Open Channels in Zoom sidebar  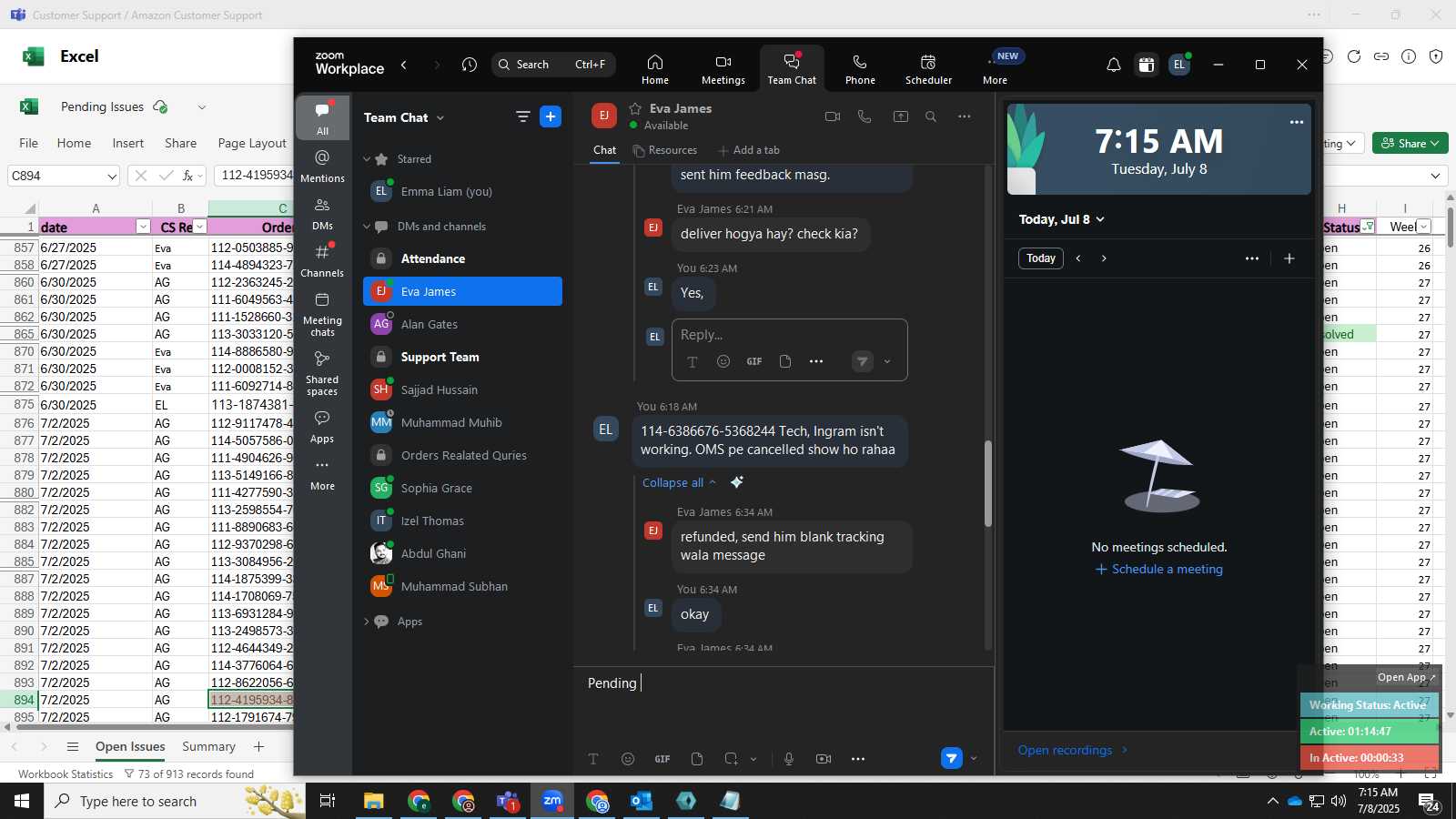322,260
